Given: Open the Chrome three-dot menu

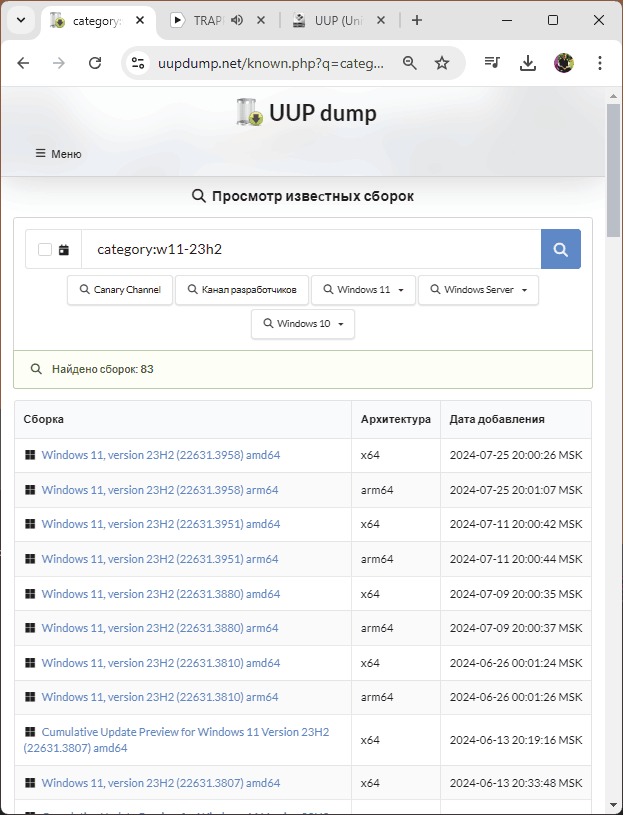Looking at the screenshot, I should pyautogui.click(x=599, y=63).
